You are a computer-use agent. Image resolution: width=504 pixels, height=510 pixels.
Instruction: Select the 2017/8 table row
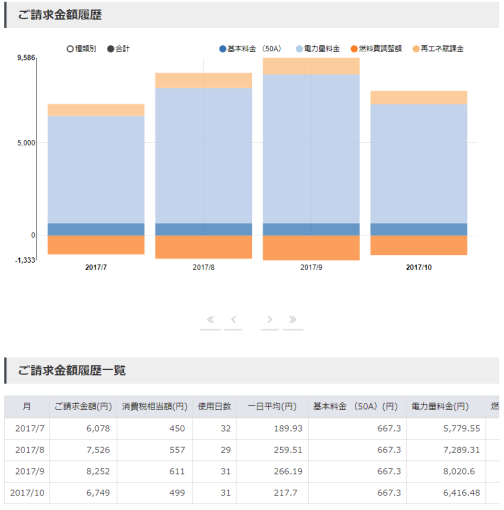coord(252,450)
